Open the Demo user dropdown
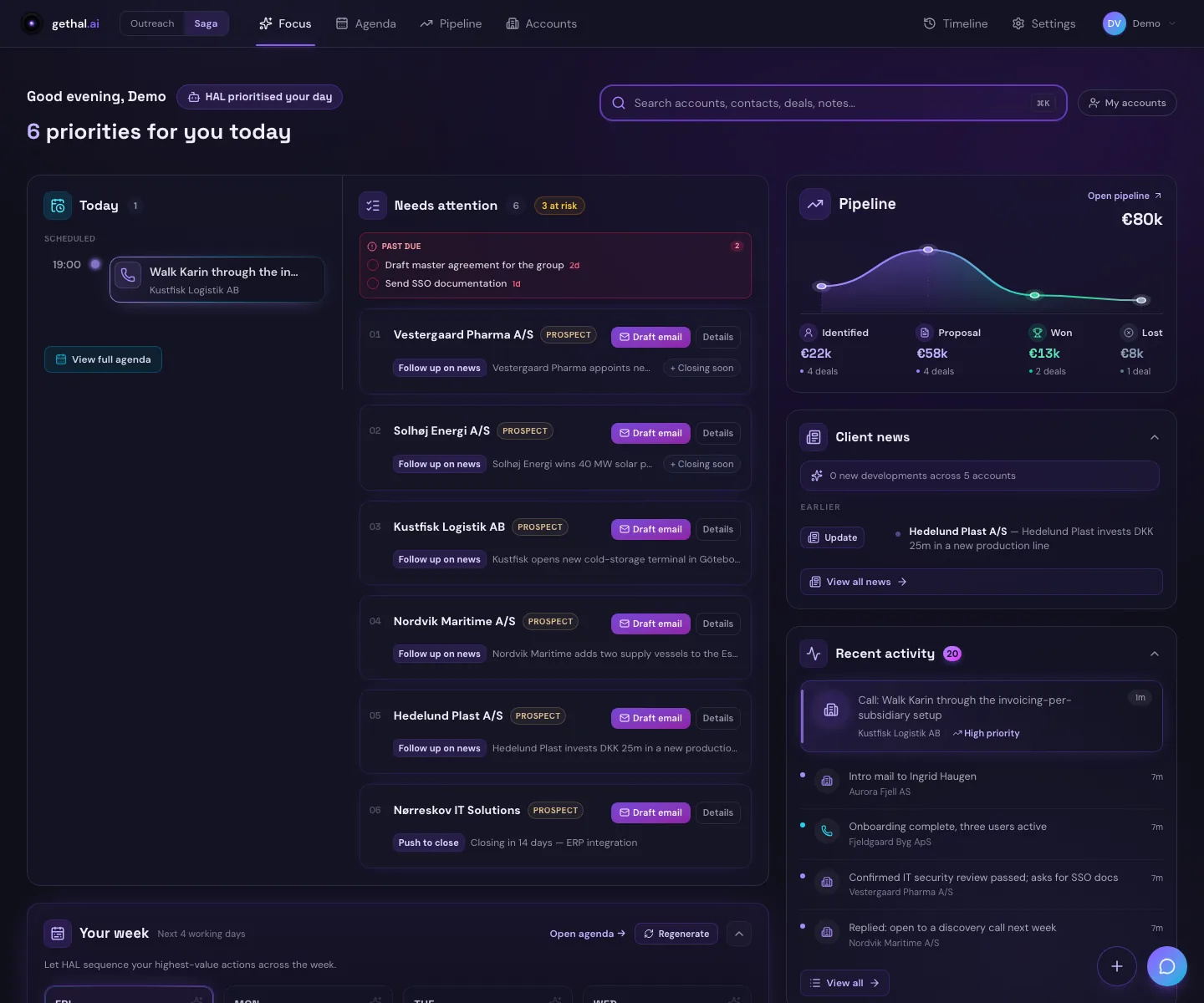Screen dimensions: 1204x1003 (1140, 23)
